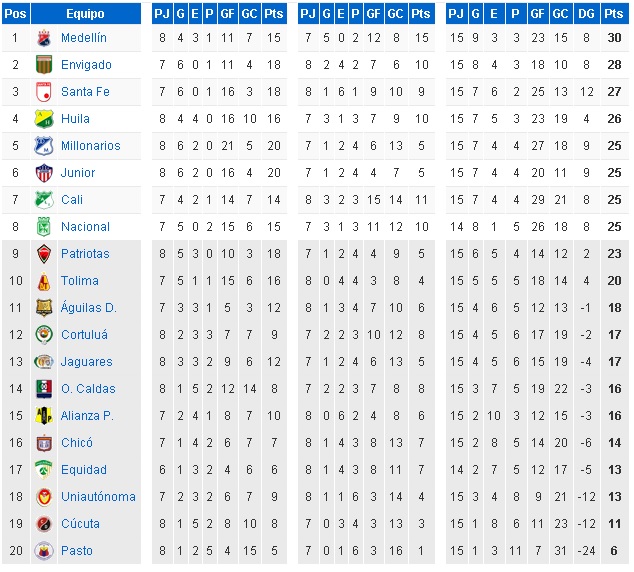This screenshot has height=572, width=634.
Task: Click the Patriotas team crest icon
Action: click(44, 254)
